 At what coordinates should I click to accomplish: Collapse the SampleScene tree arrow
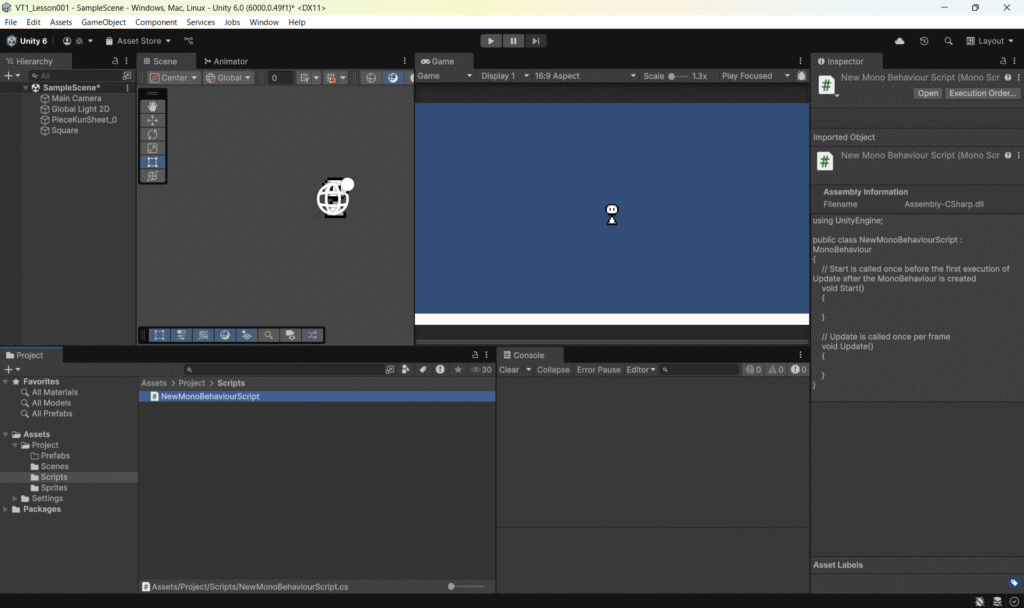25,88
